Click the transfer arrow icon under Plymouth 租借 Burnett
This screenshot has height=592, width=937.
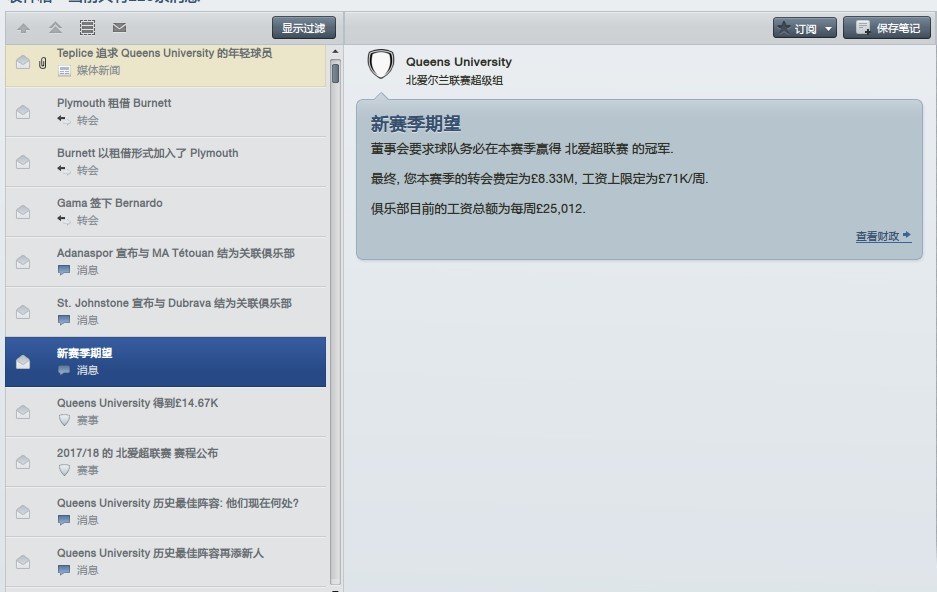63,119
